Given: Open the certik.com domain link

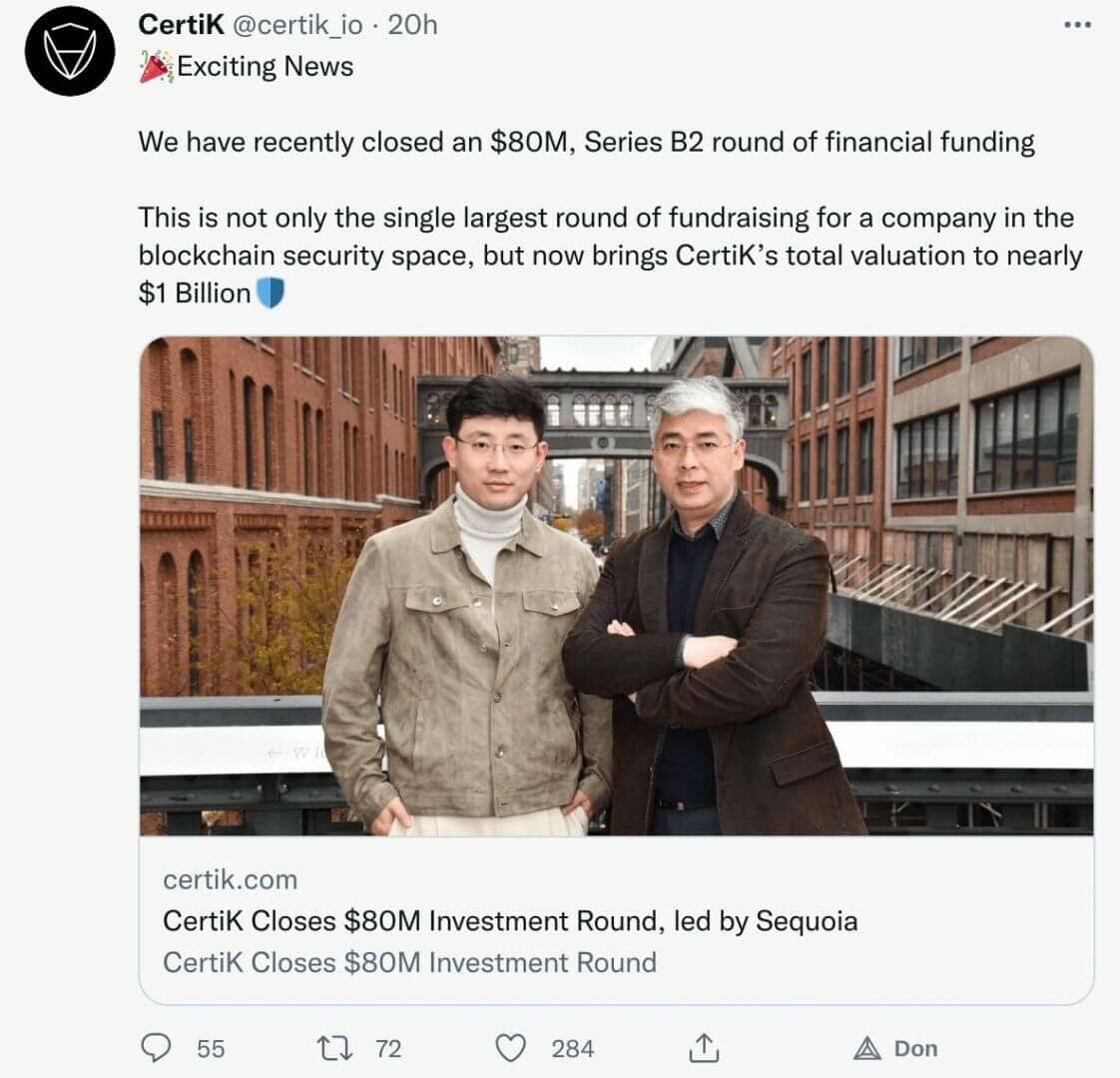Looking at the screenshot, I should pyautogui.click(x=228, y=880).
